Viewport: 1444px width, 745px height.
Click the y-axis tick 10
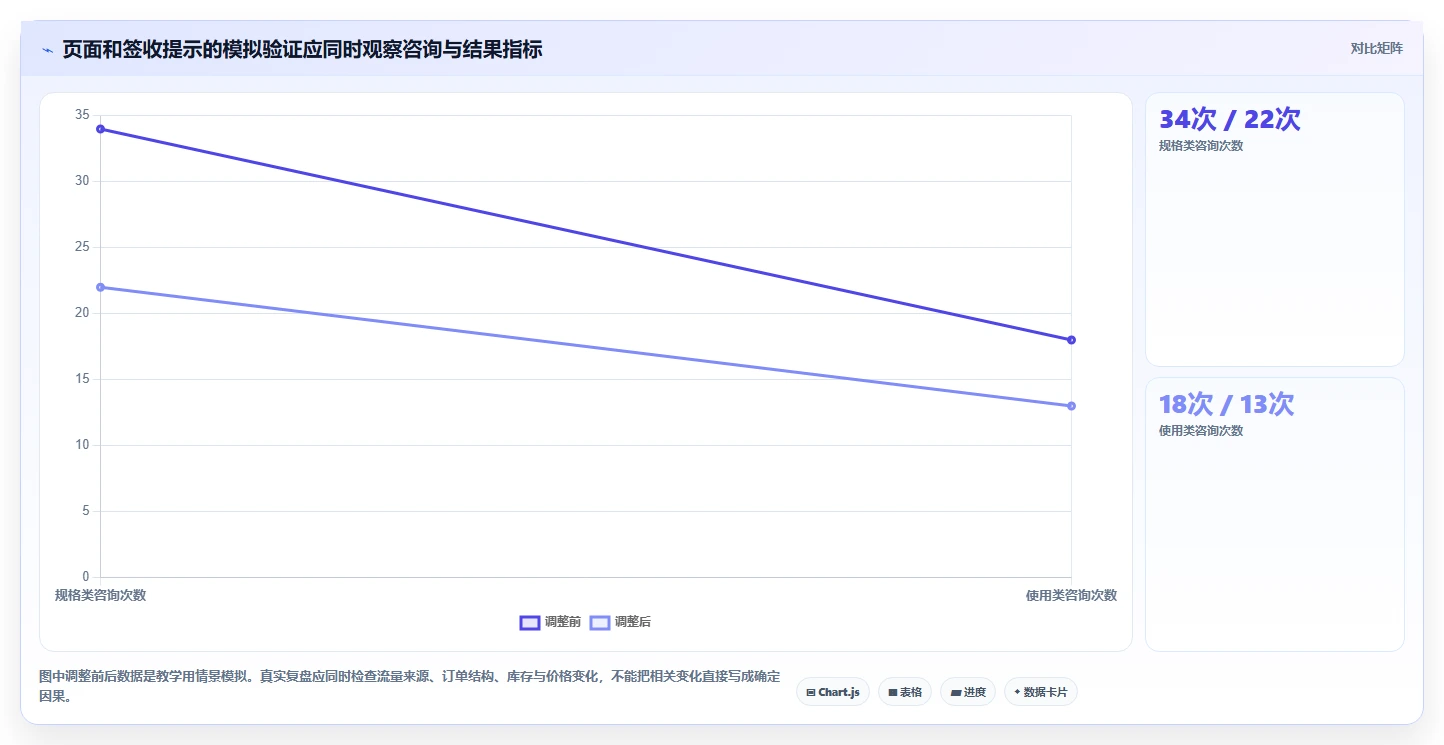[82, 445]
